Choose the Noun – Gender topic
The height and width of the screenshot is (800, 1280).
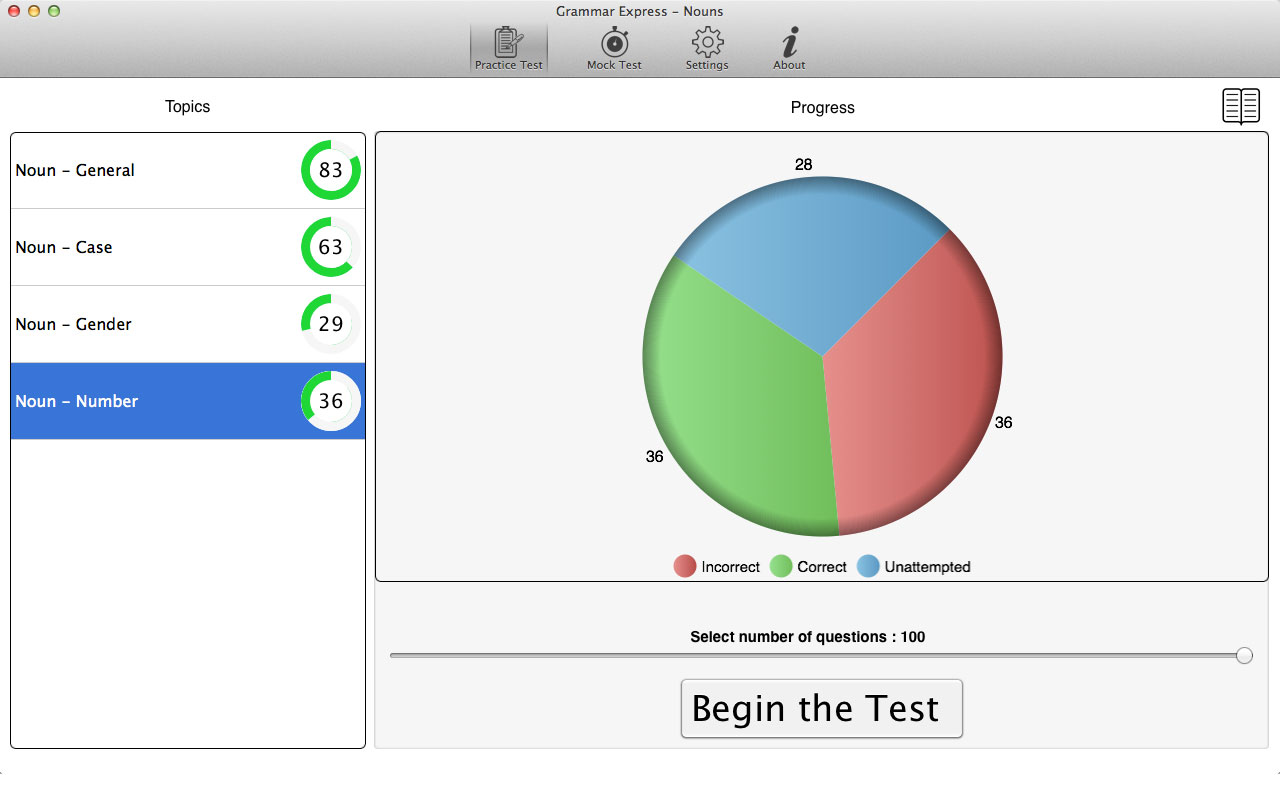click(x=73, y=324)
